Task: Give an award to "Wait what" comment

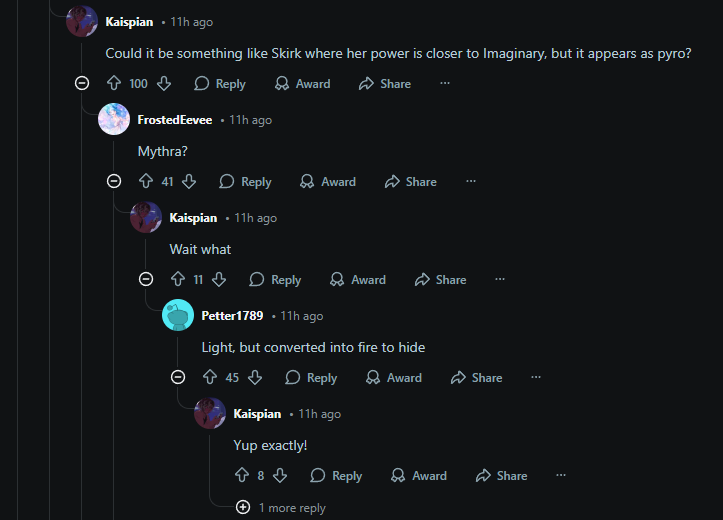Action: 358,280
